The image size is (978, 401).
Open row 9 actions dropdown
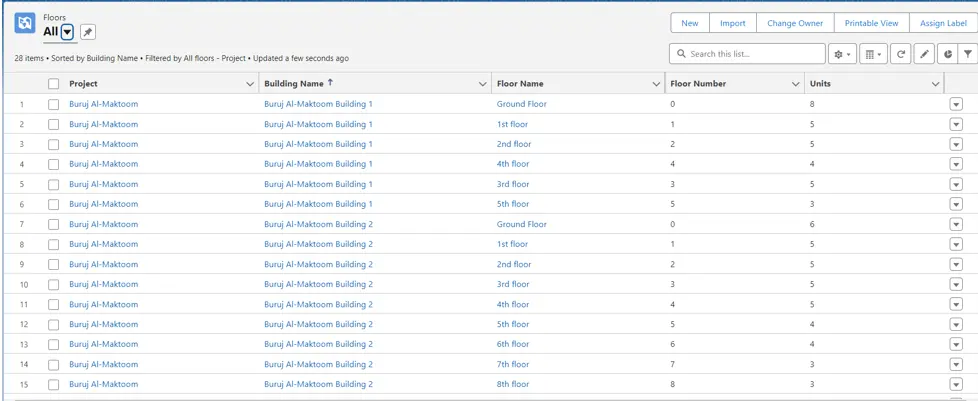point(956,264)
